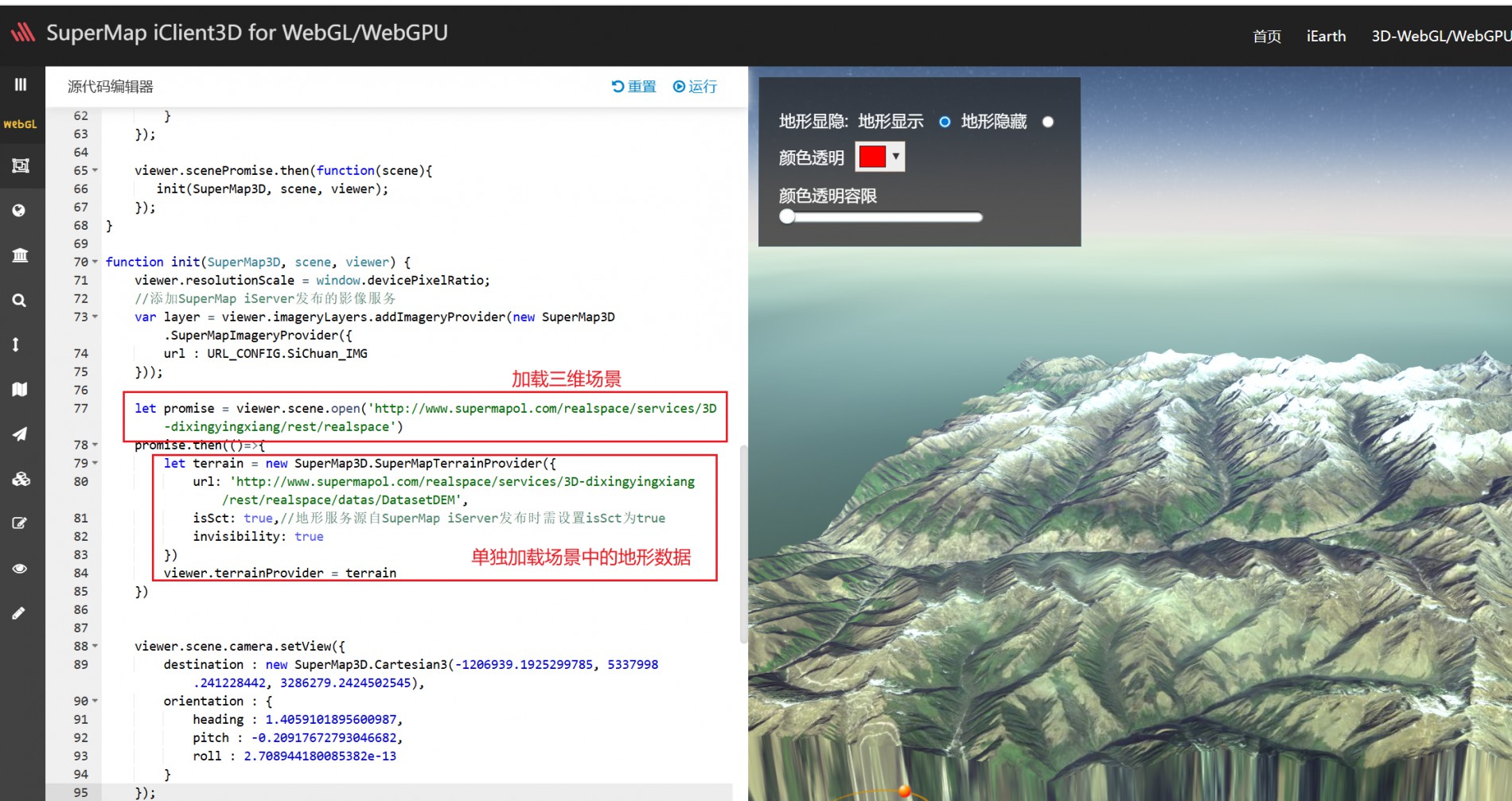The height and width of the screenshot is (801, 1512).
Task: Open the stacked cubes icon category
Action: pyautogui.click(x=20, y=479)
